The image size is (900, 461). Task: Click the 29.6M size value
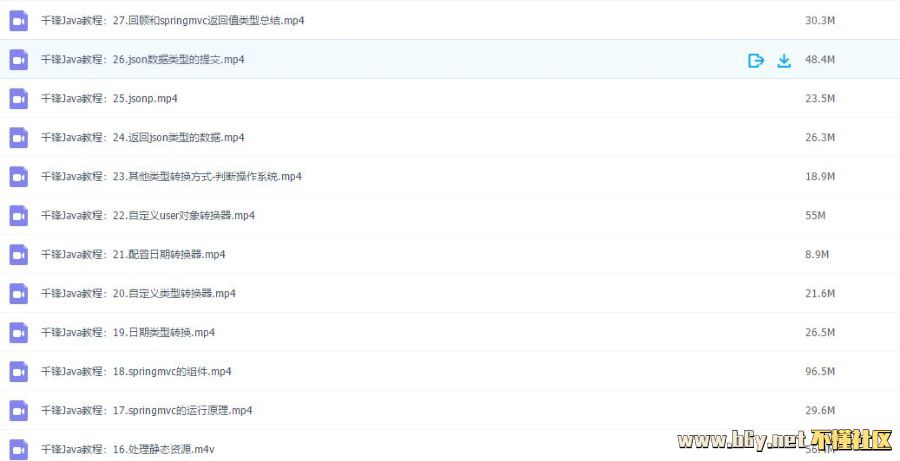(x=820, y=410)
